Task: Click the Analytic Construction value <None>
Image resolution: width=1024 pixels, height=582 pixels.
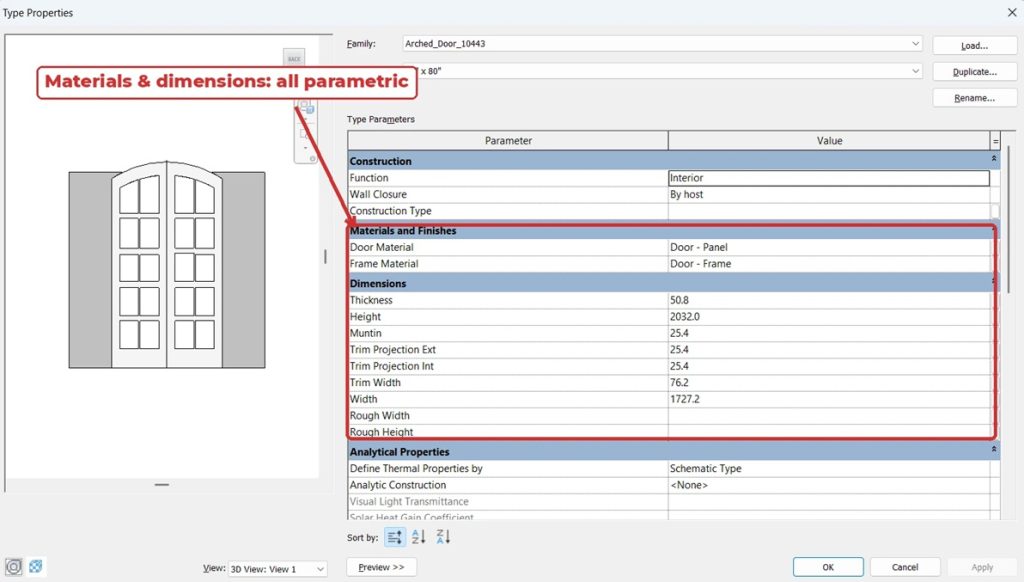Action: (829, 485)
